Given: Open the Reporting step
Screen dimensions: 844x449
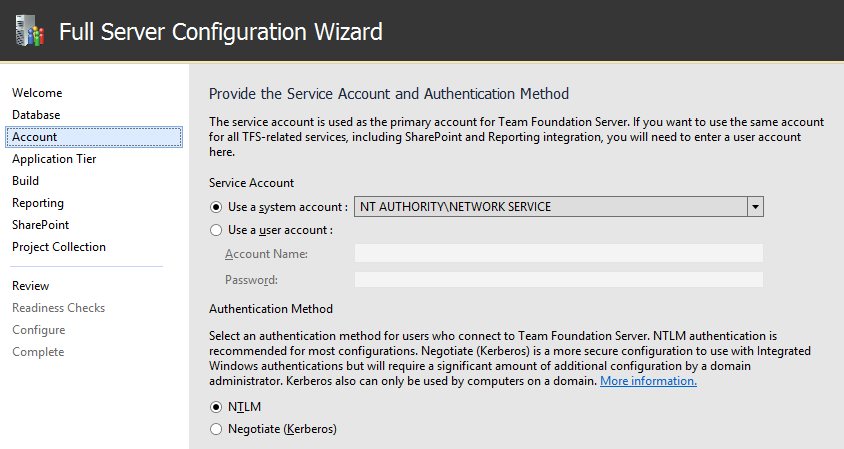Looking at the screenshot, I should (38, 203).
